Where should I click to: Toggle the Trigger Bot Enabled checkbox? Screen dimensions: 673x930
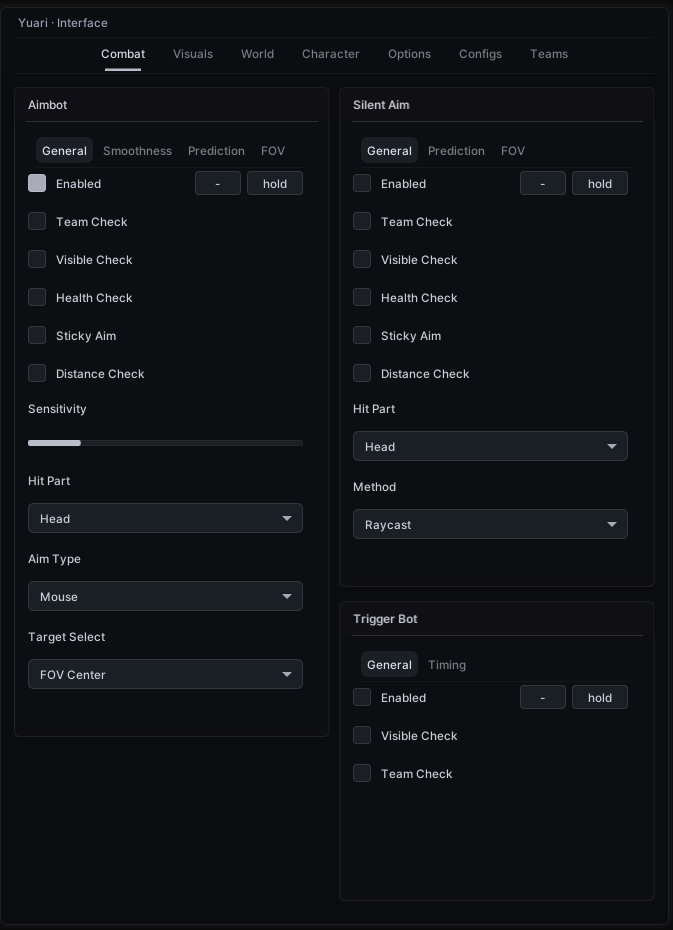pyautogui.click(x=362, y=698)
